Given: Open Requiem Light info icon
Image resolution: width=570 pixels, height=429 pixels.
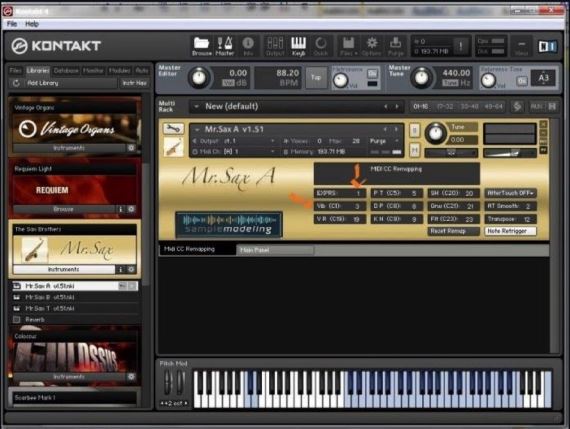Looking at the screenshot, I should click(x=121, y=209).
